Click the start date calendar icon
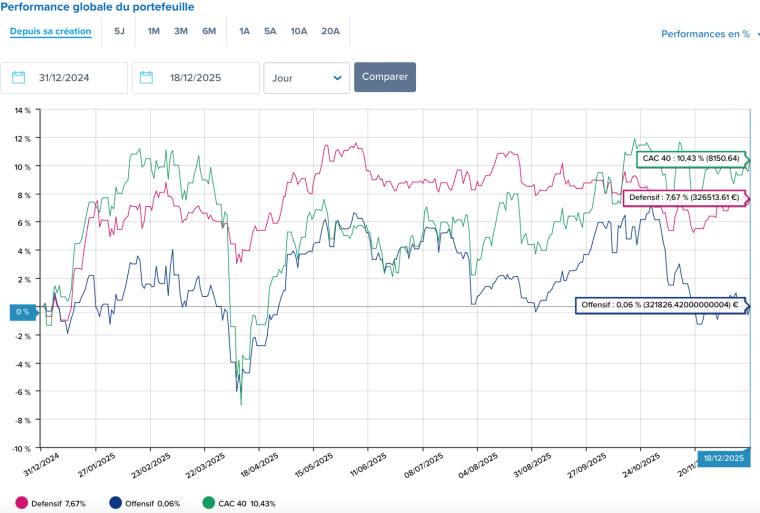This screenshot has width=760, height=513. click(x=19, y=78)
